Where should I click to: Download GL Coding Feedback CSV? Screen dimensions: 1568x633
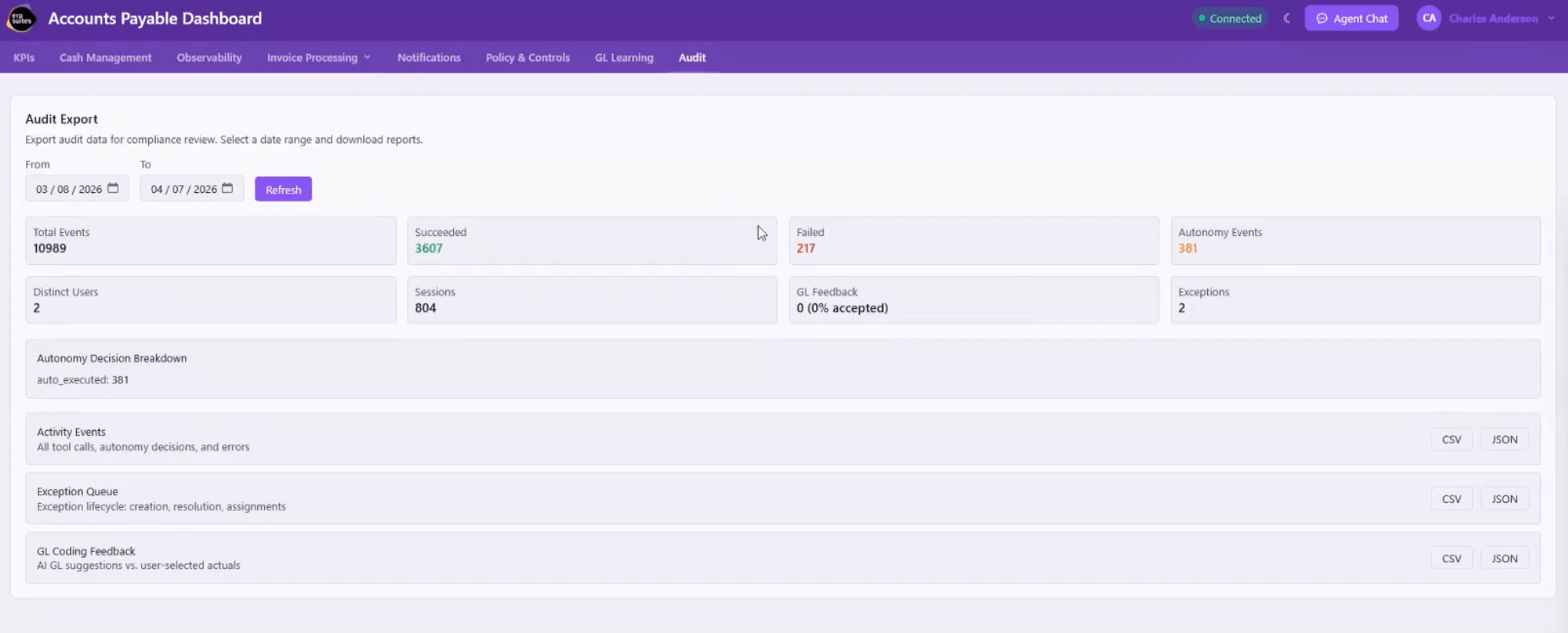1451,558
